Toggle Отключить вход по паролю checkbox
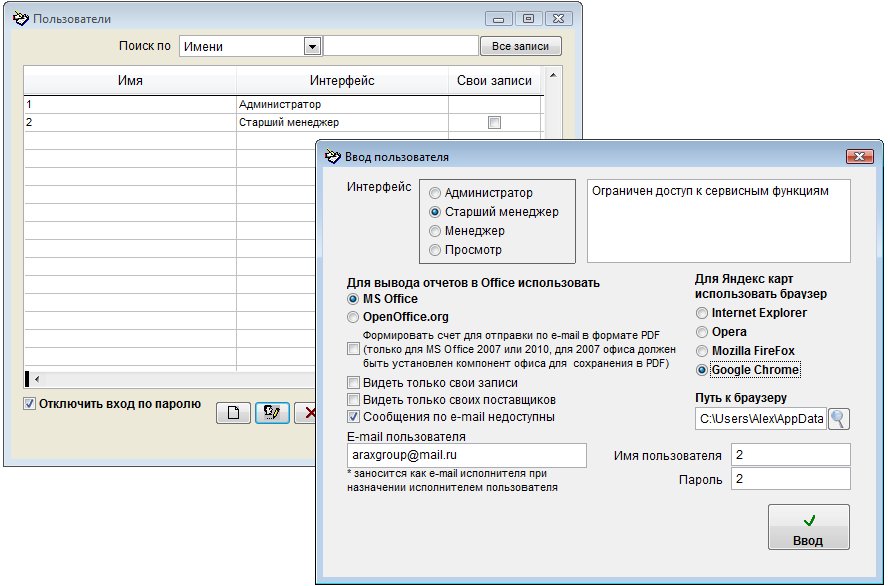Viewport: 888px width, 586px height. point(29,404)
